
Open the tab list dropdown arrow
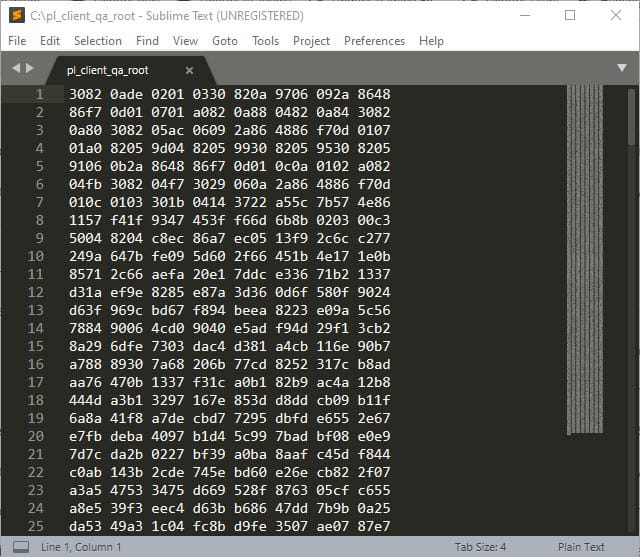tap(622, 68)
